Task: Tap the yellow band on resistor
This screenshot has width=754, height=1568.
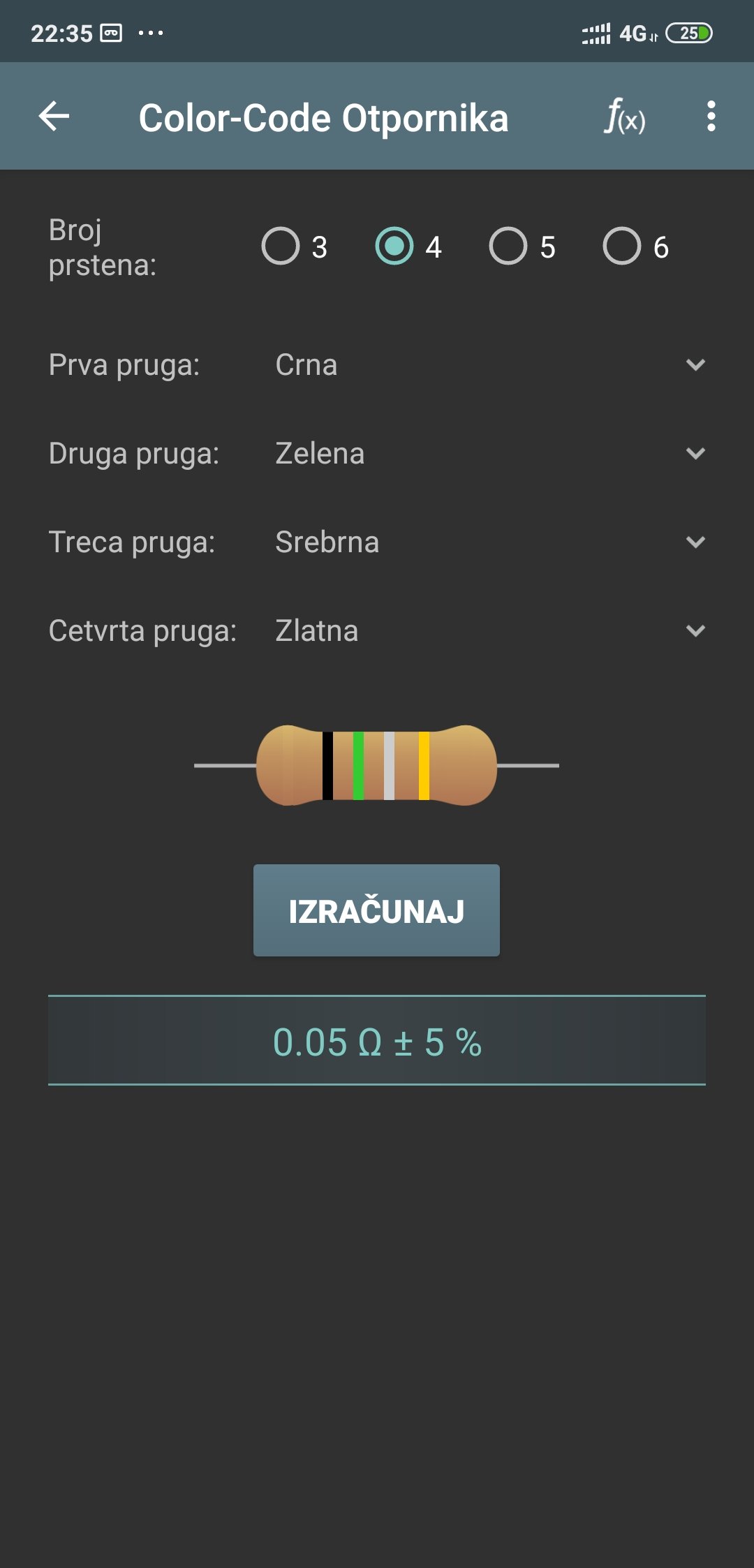Action: (424, 765)
